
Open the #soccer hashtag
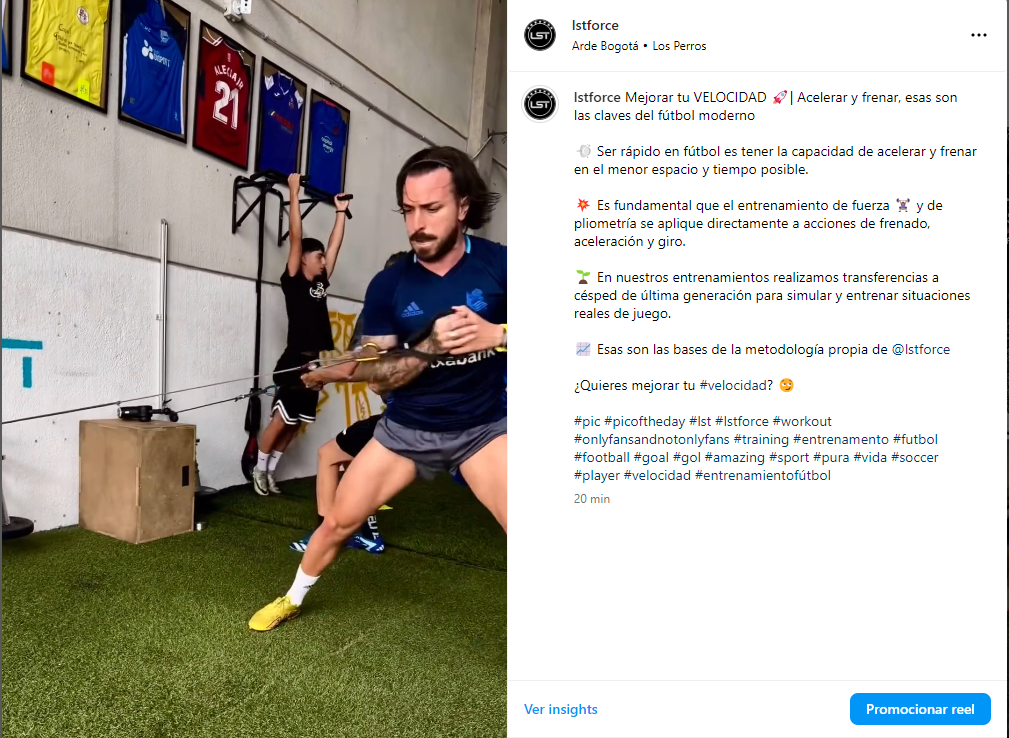point(914,457)
